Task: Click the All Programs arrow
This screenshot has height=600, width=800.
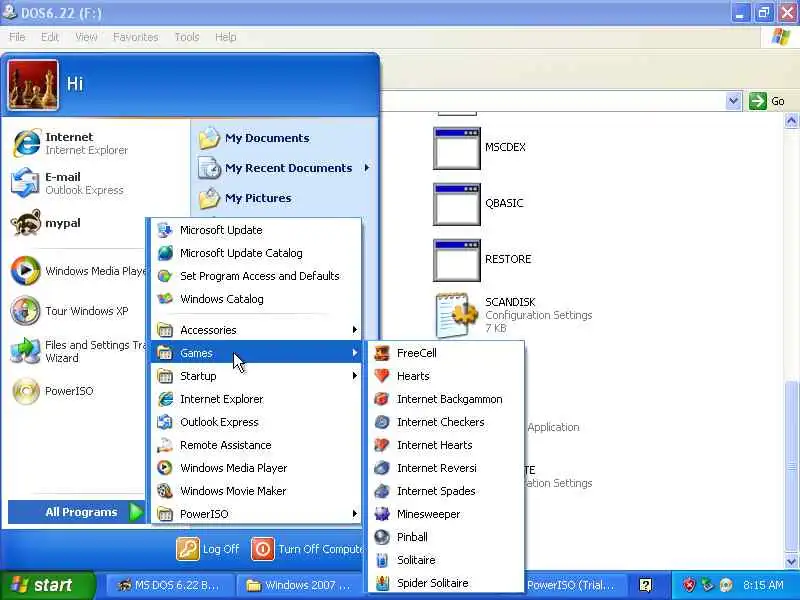Action: point(136,512)
